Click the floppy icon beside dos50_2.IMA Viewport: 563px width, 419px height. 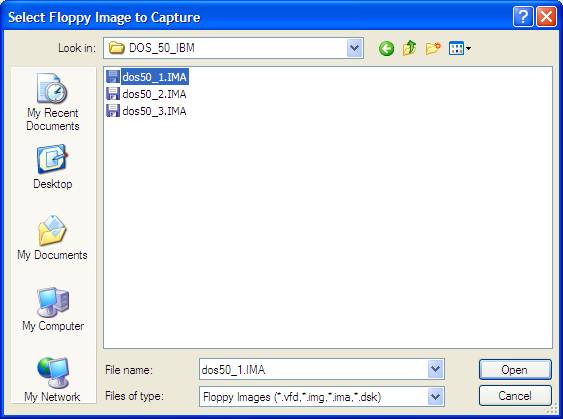click(x=113, y=94)
